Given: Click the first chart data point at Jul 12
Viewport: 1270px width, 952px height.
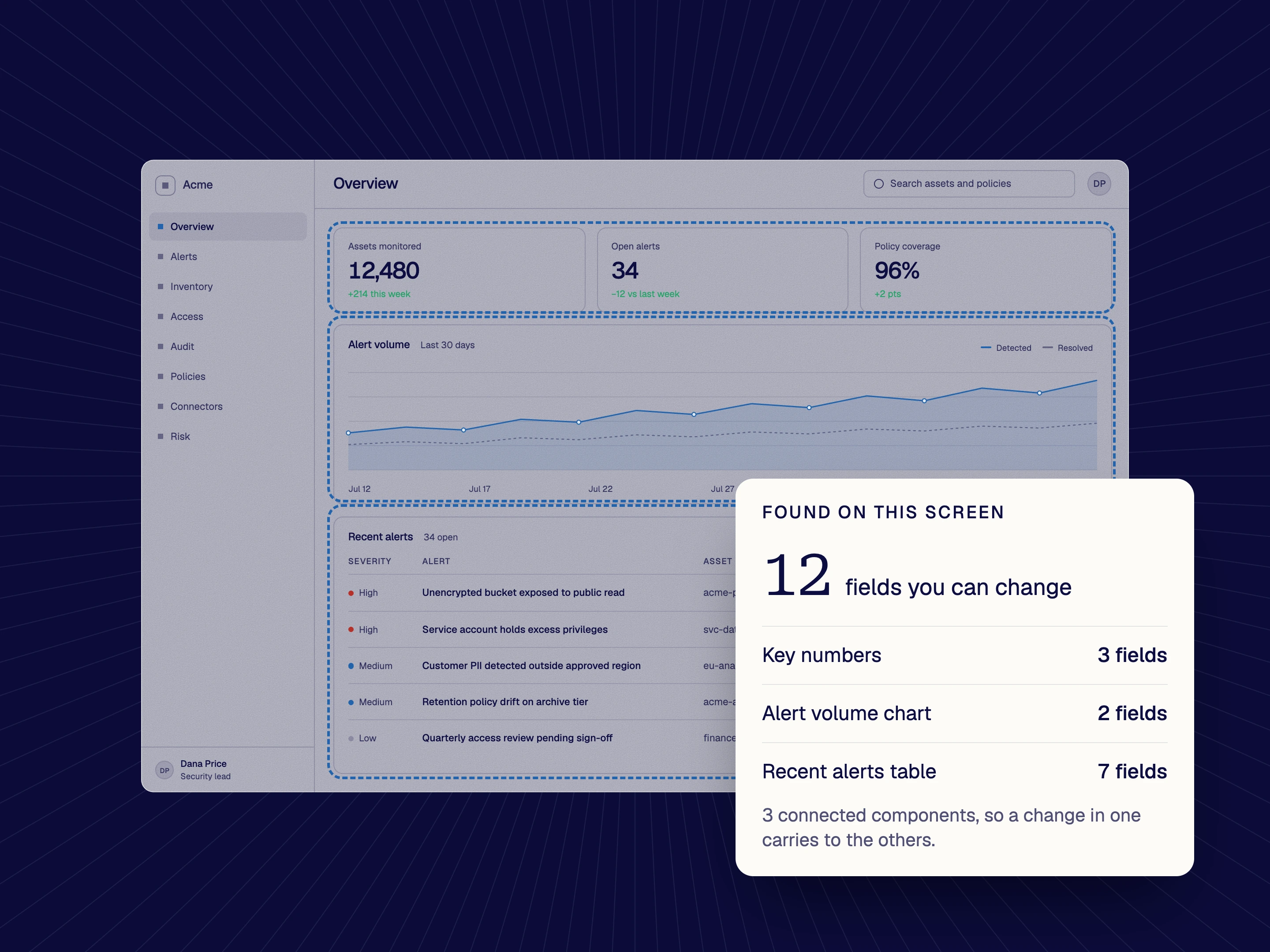Looking at the screenshot, I should coord(348,433).
